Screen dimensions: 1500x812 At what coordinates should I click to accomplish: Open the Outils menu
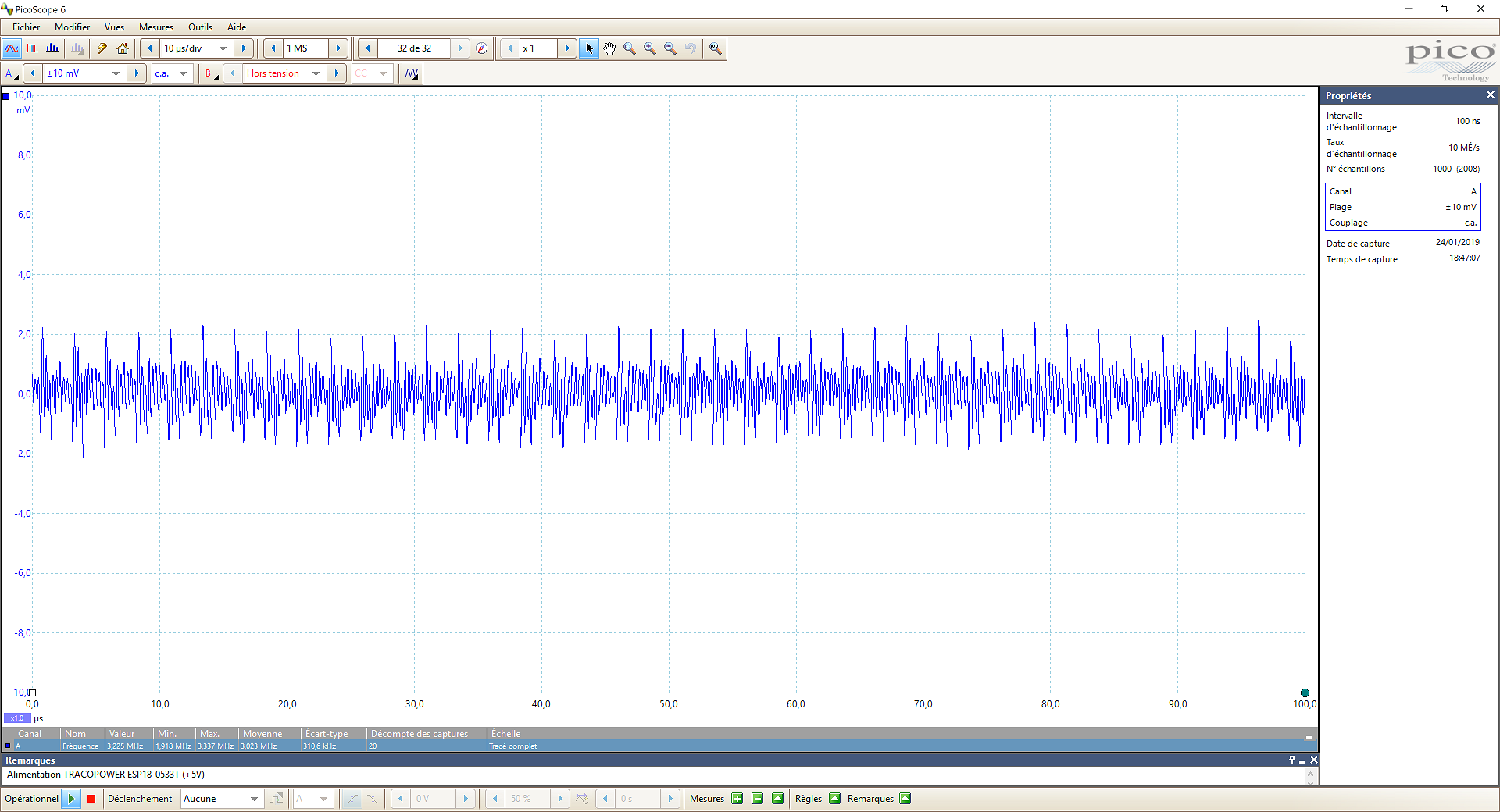coord(200,27)
